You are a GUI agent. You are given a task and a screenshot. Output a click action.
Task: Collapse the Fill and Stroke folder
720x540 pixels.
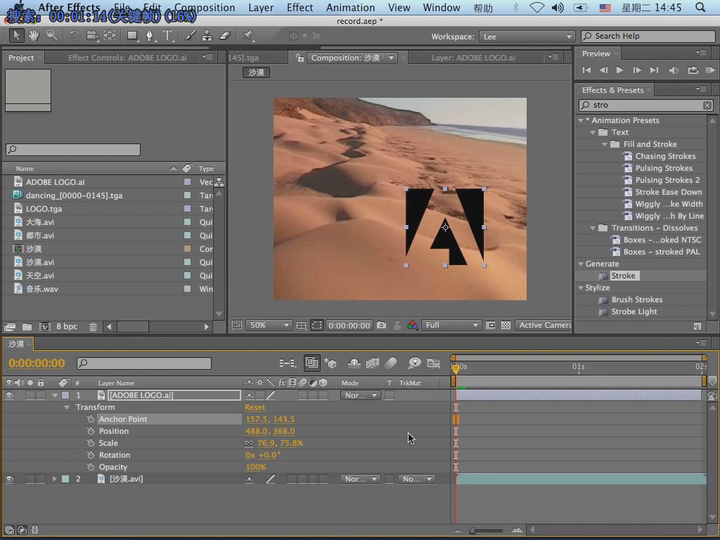(x=605, y=144)
